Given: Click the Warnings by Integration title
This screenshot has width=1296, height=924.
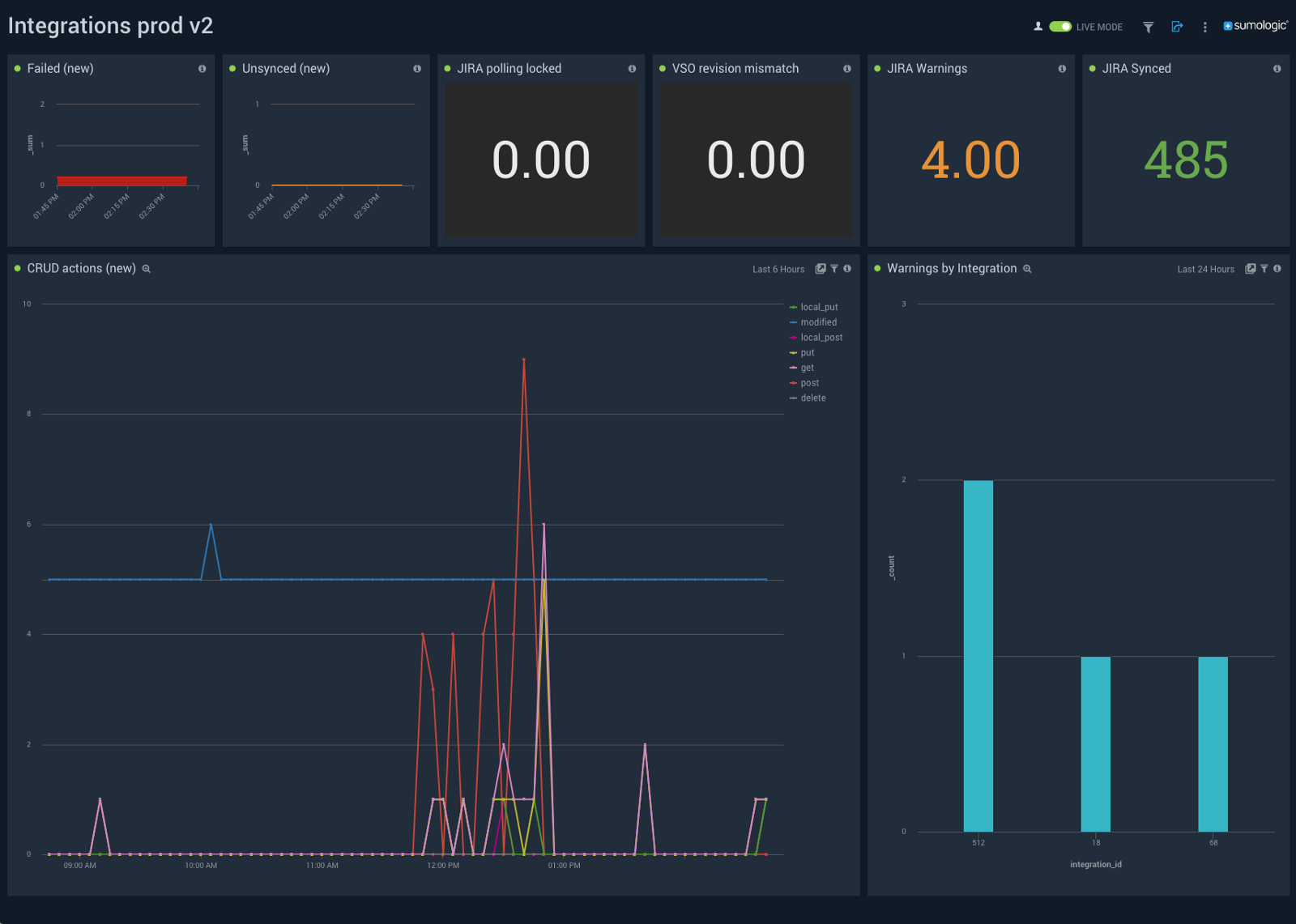Looking at the screenshot, I should coord(952,269).
